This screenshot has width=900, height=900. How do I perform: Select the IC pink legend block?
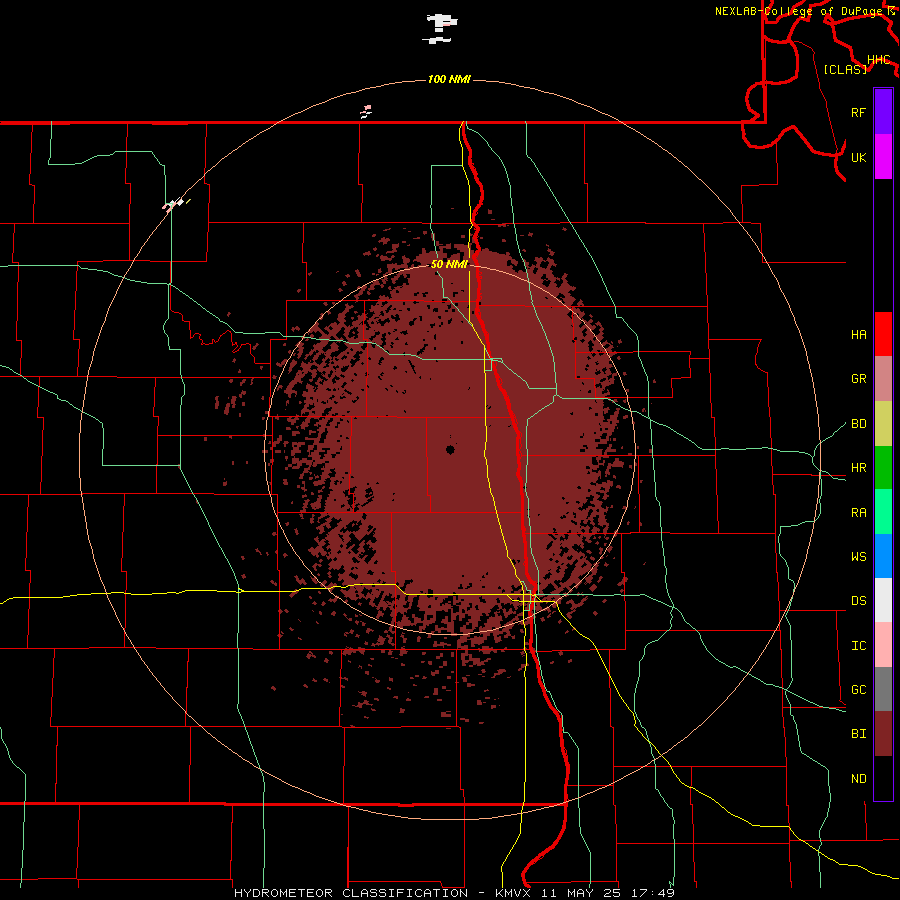pos(883,645)
